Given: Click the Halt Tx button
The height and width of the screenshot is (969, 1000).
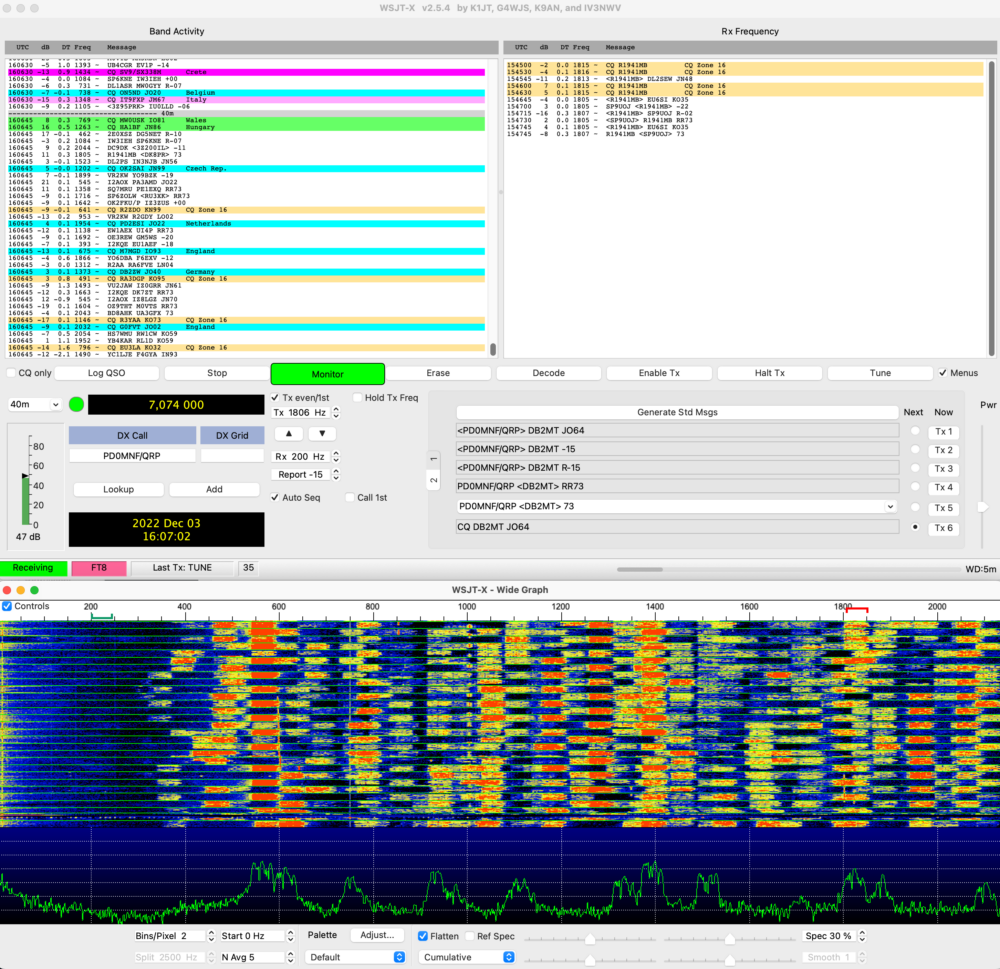Looking at the screenshot, I should [x=769, y=372].
